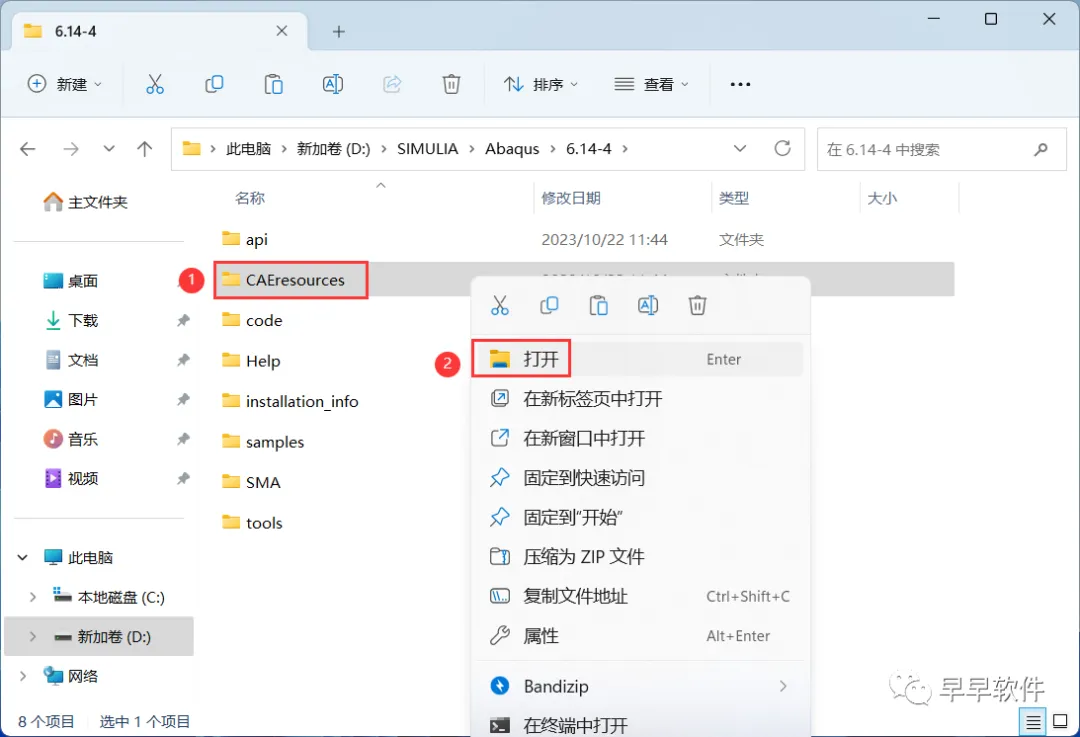Click the search box 在 6.14-4 中搜索
This screenshot has width=1080, height=737.
941,149
